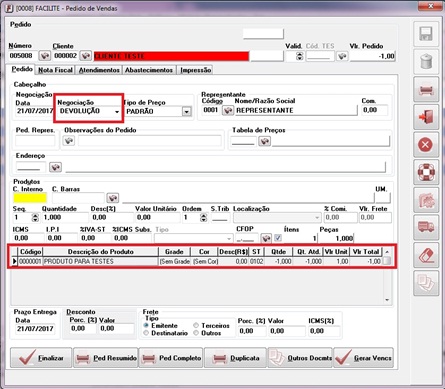Select Outros freight radio button
This screenshot has width=445, height=389.
pyautogui.click(x=196, y=333)
